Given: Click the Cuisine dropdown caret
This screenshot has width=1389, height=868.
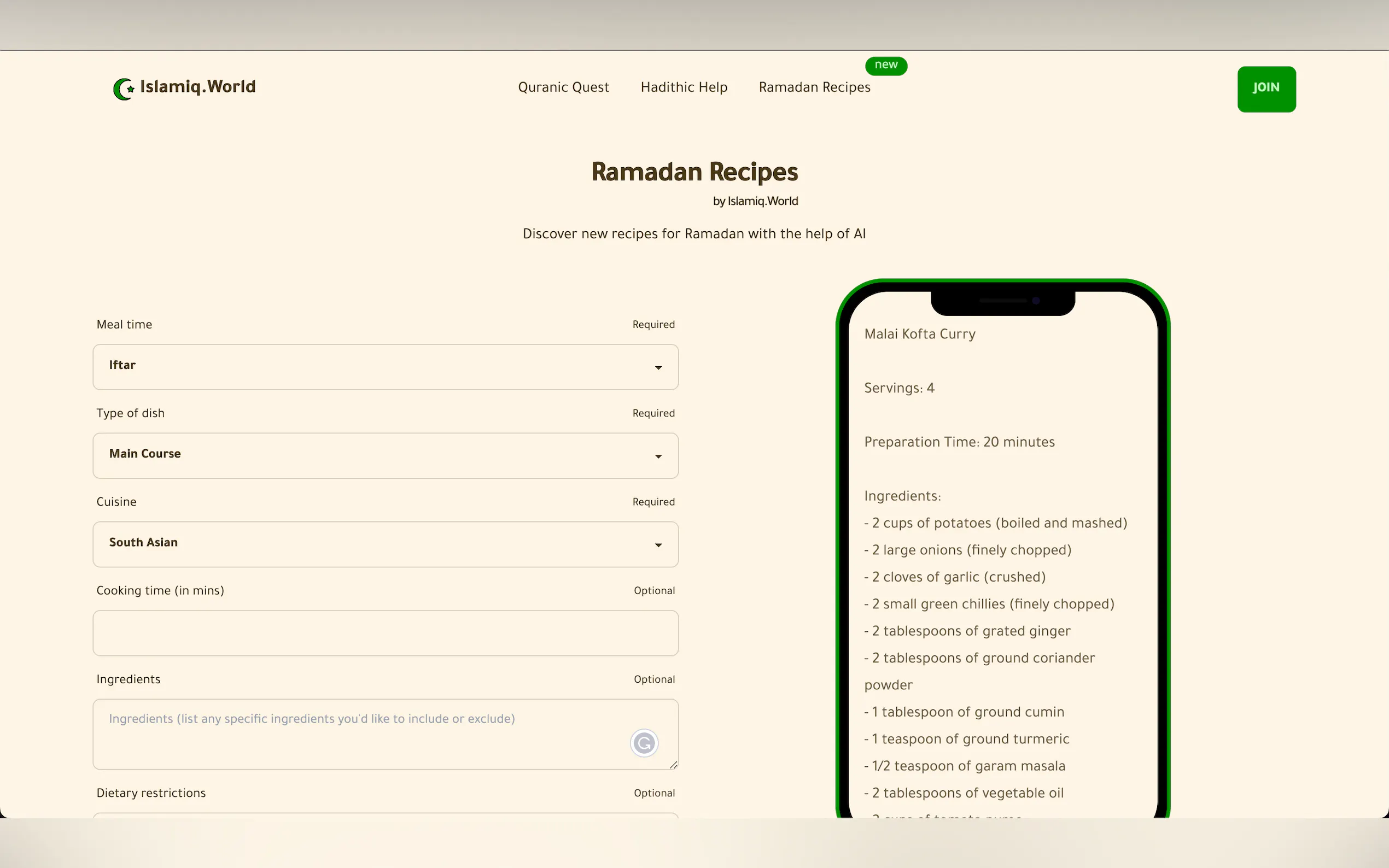Looking at the screenshot, I should click(658, 545).
